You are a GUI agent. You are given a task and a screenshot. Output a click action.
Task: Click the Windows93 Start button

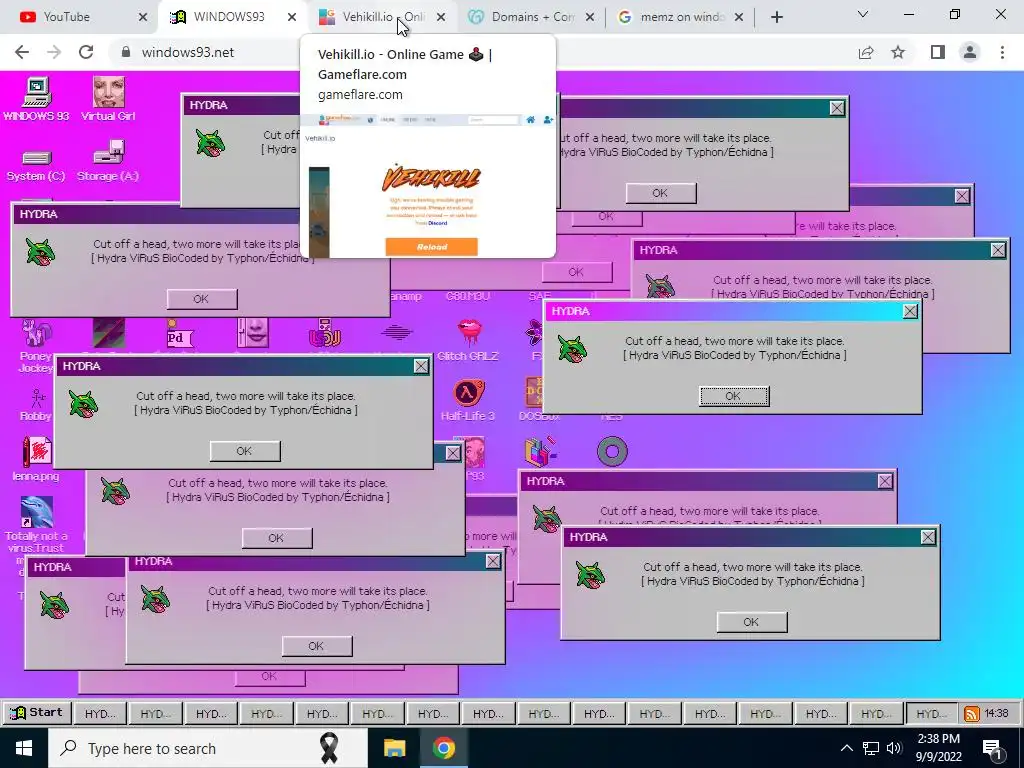(37, 712)
